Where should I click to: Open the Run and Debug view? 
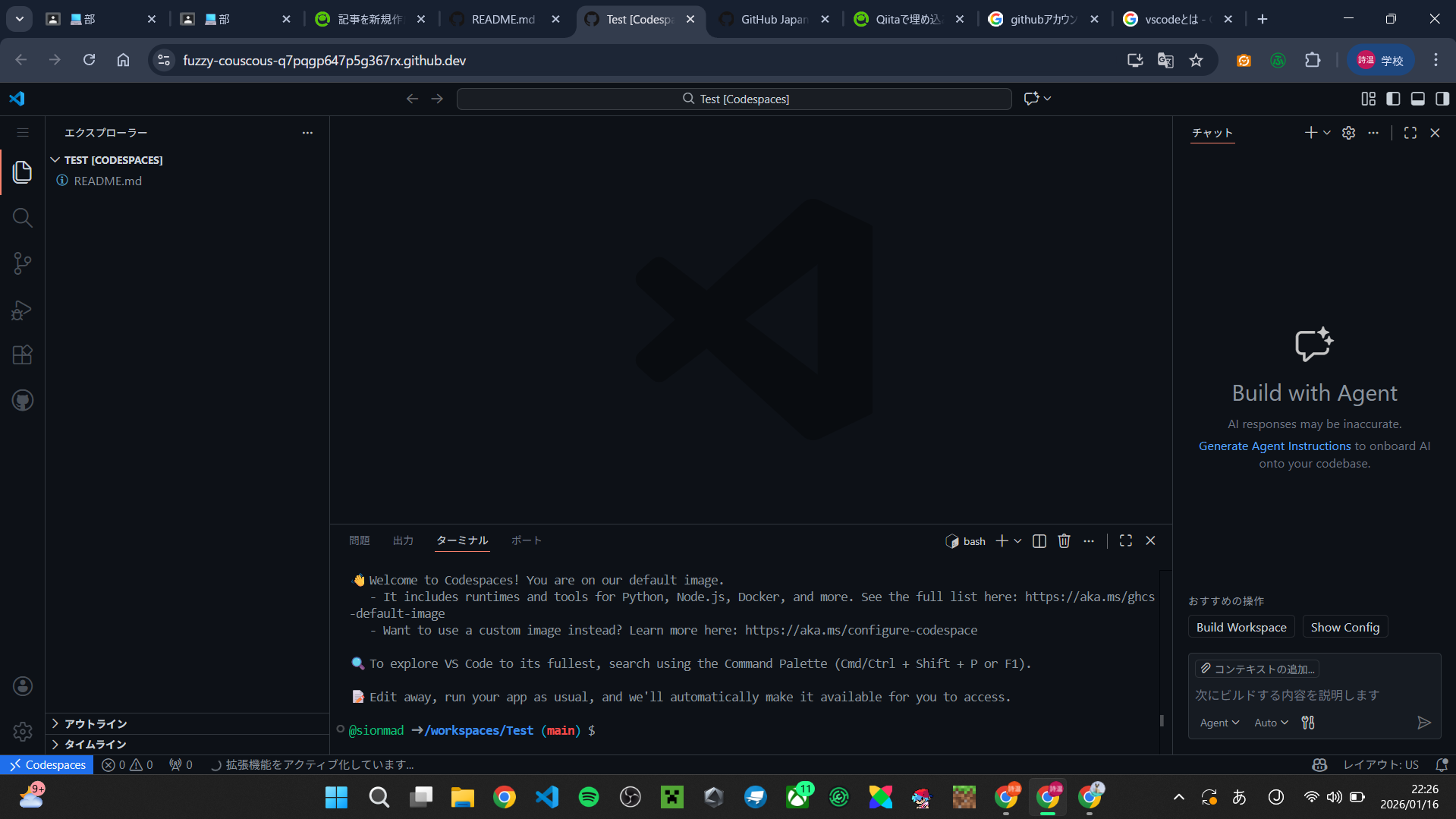pyautogui.click(x=22, y=310)
